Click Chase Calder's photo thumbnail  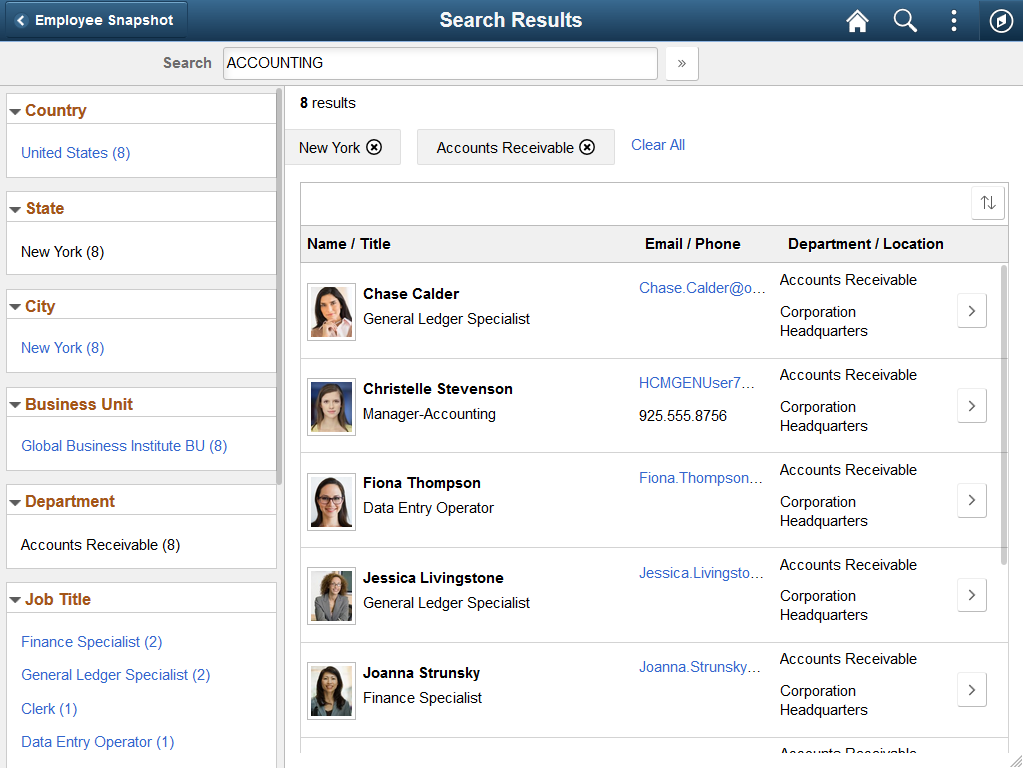pos(331,312)
